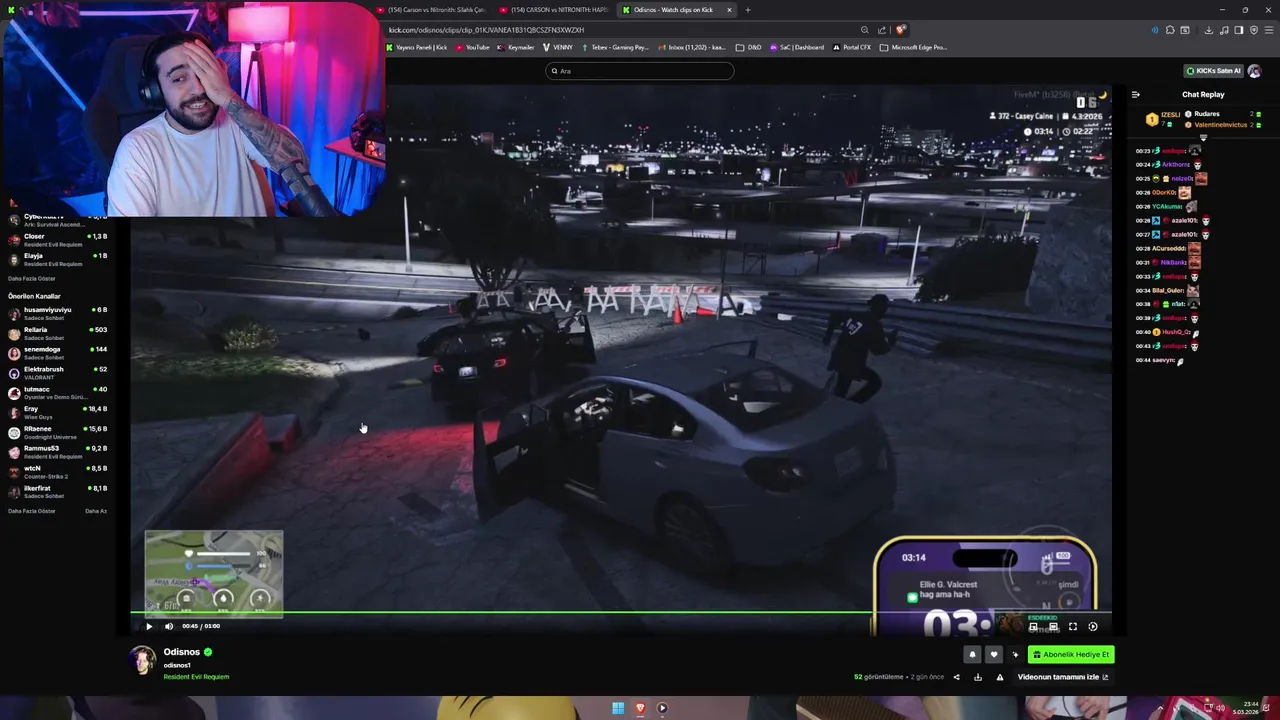
Task: Open the player settings icon at far right
Action: [1093, 627]
